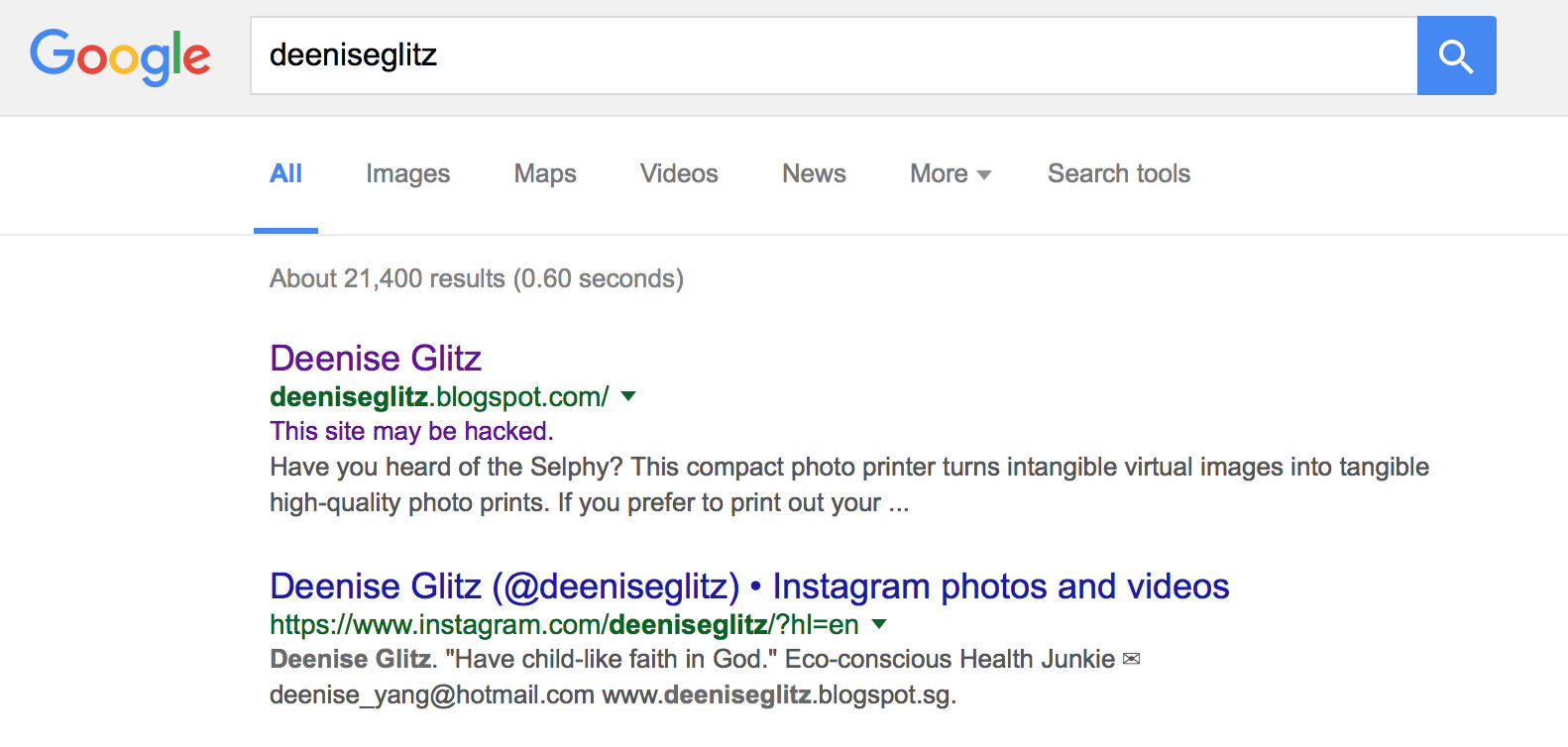Screen dimensions: 1568x747
Task: Click the "About 21,400 results" stats text
Action: 476,279
